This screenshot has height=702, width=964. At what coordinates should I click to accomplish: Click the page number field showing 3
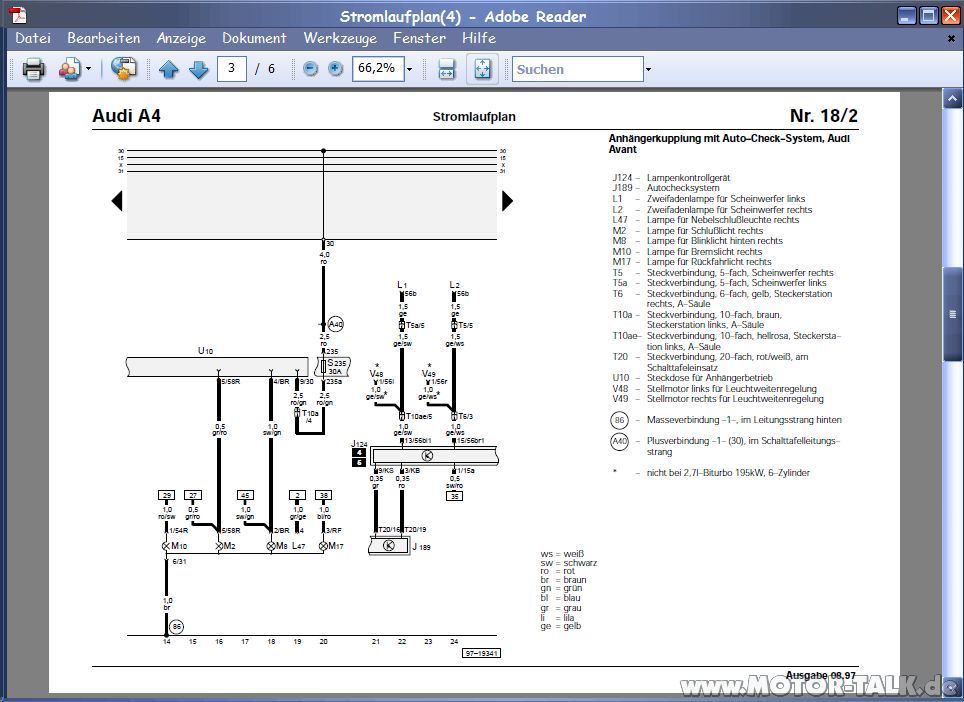click(232, 69)
